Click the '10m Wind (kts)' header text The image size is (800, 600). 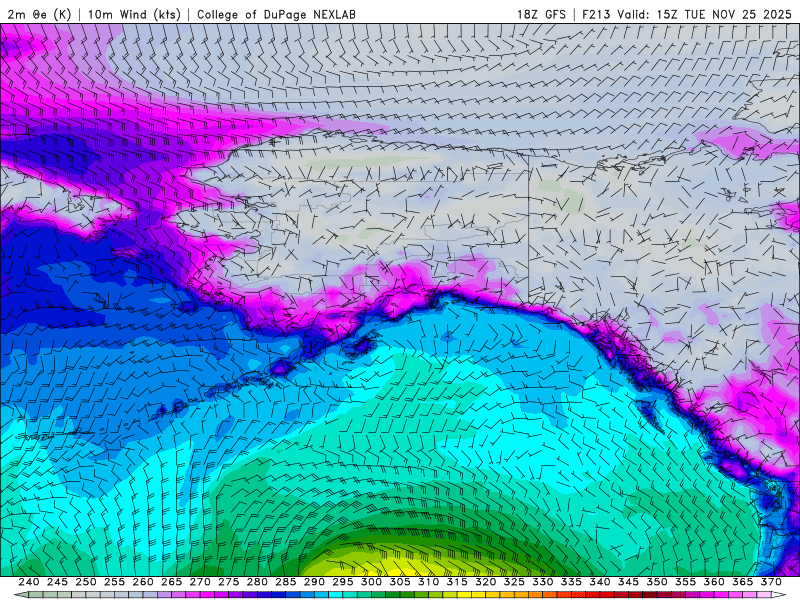pyautogui.click(x=134, y=14)
